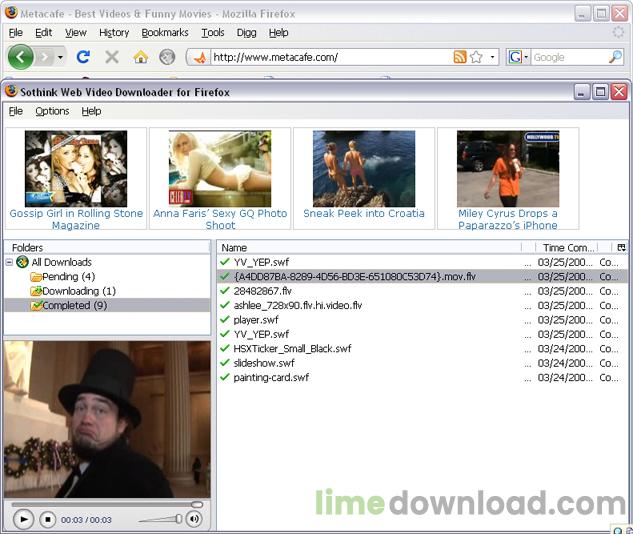Select painting-card.swf file
The height and width of the screenshot is (534, 633).
422,378
